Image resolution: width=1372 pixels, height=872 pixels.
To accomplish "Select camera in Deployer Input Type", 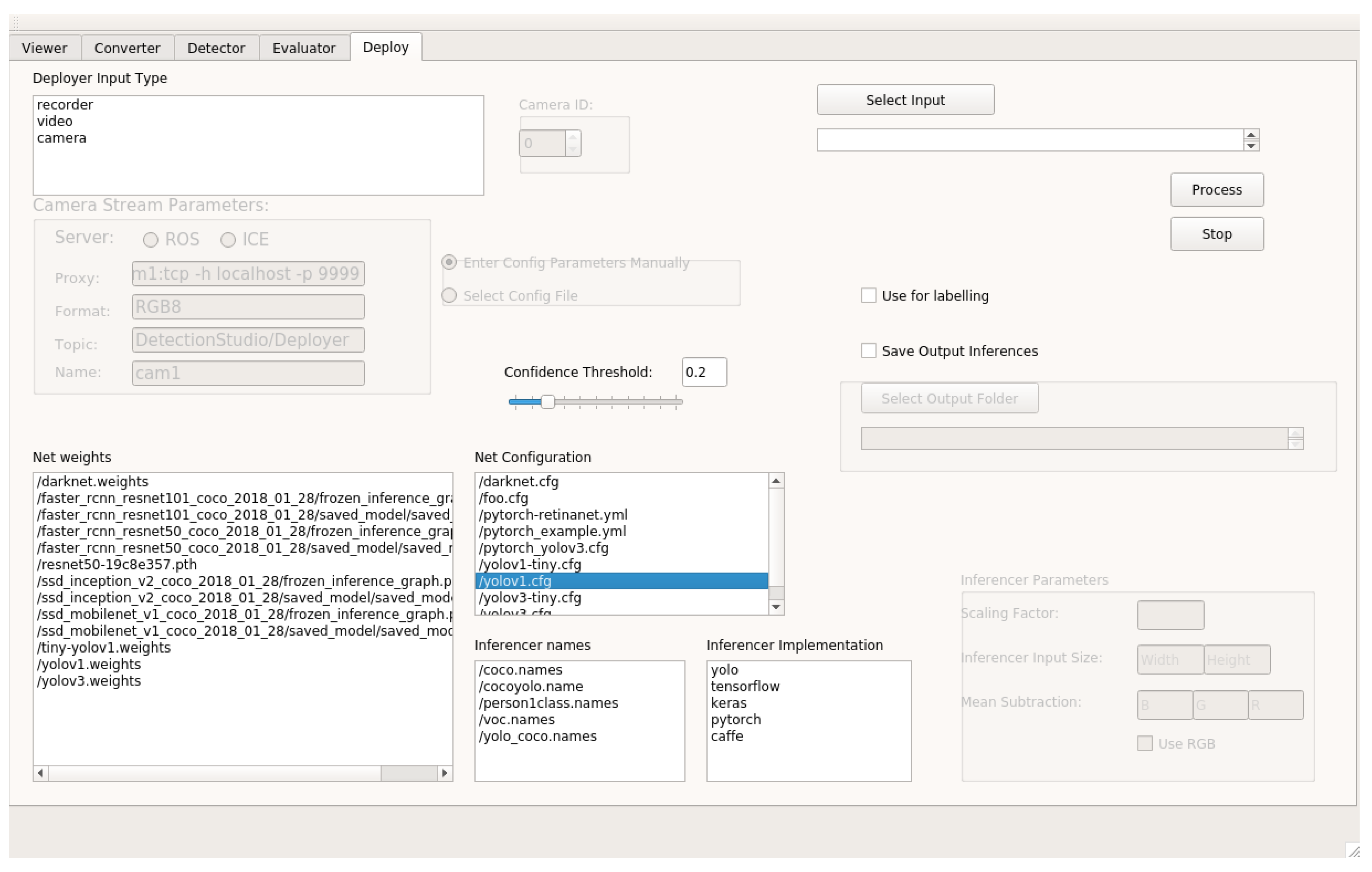I will 62,138.
